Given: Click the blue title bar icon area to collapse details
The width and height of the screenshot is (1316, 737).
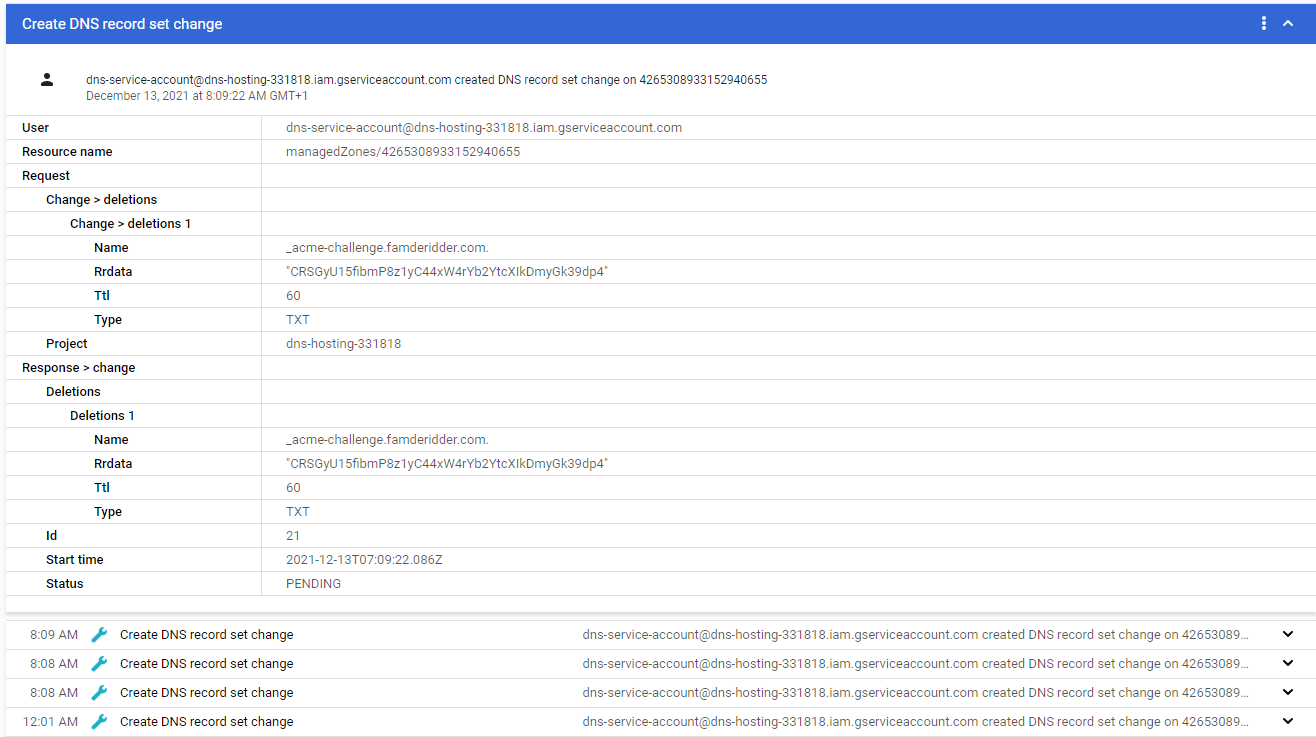Looking at the screenshot, I should (1291, 22).
